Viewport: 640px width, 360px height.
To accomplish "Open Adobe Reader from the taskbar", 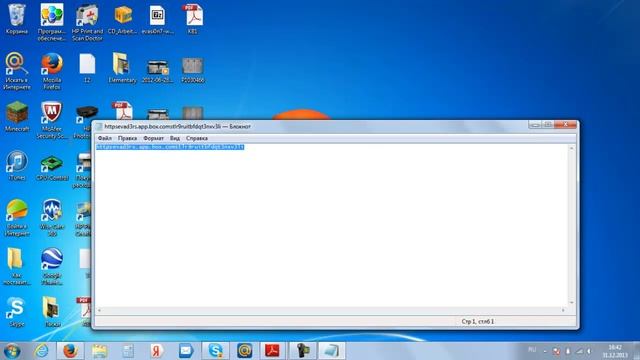I will pyautogui.click(x=272, y=351).
